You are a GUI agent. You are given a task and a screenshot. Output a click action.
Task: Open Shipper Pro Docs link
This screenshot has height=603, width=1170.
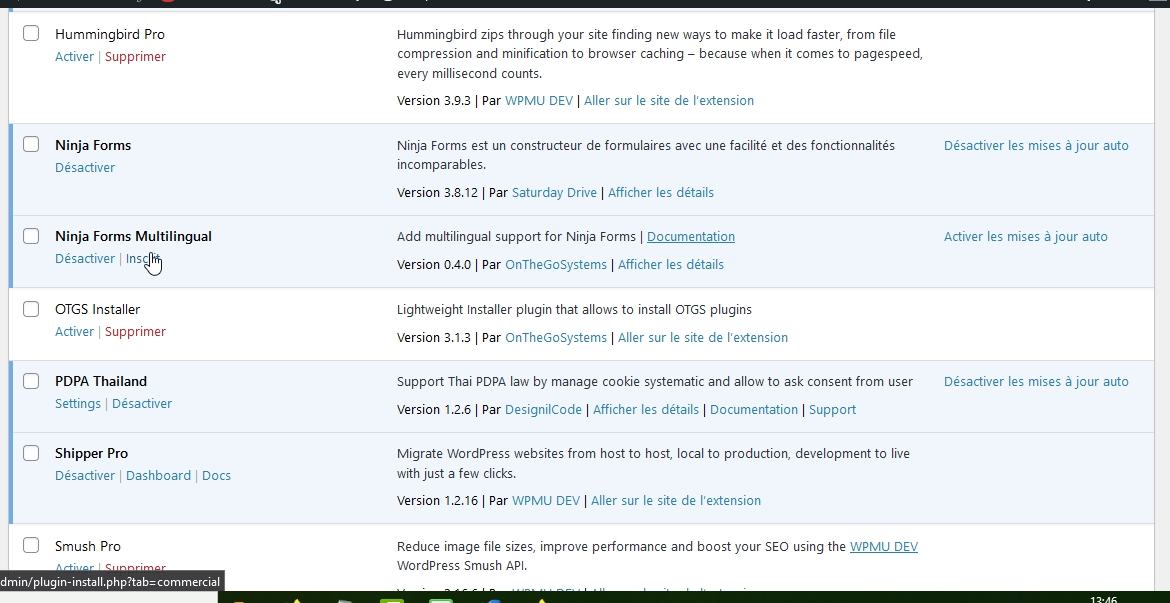[216, 476]
